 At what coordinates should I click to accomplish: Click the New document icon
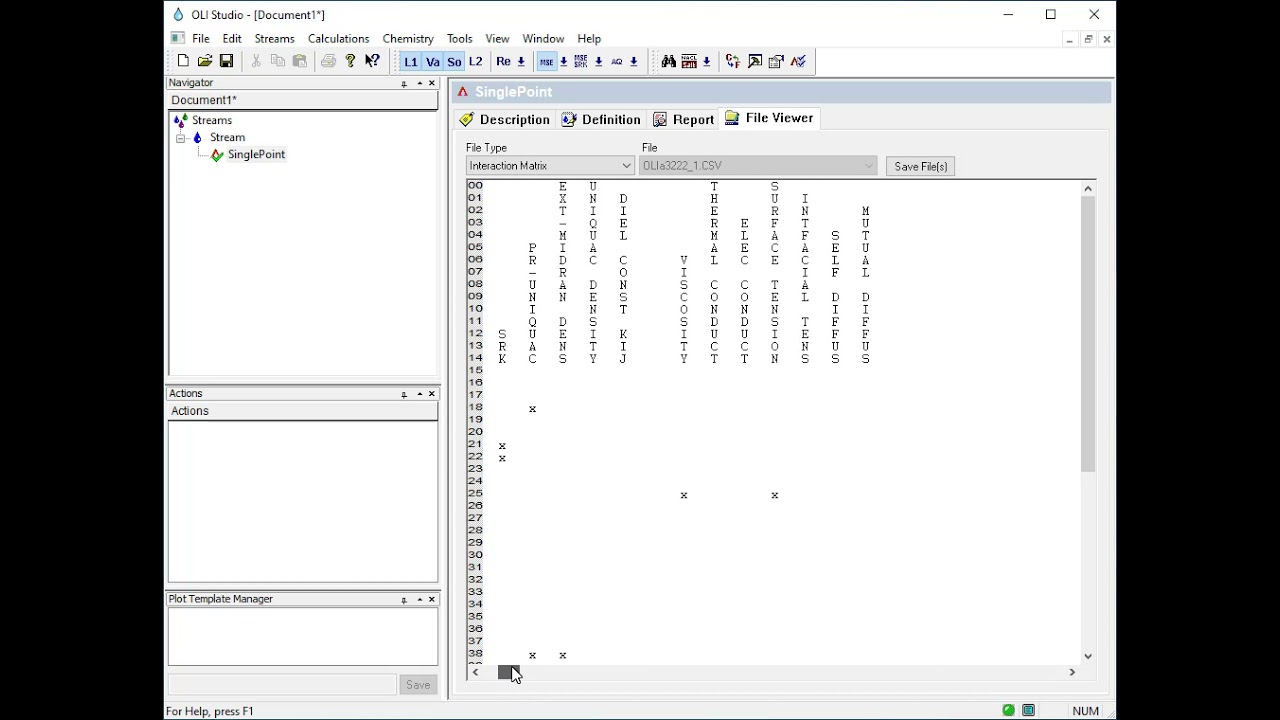point(183,62)
